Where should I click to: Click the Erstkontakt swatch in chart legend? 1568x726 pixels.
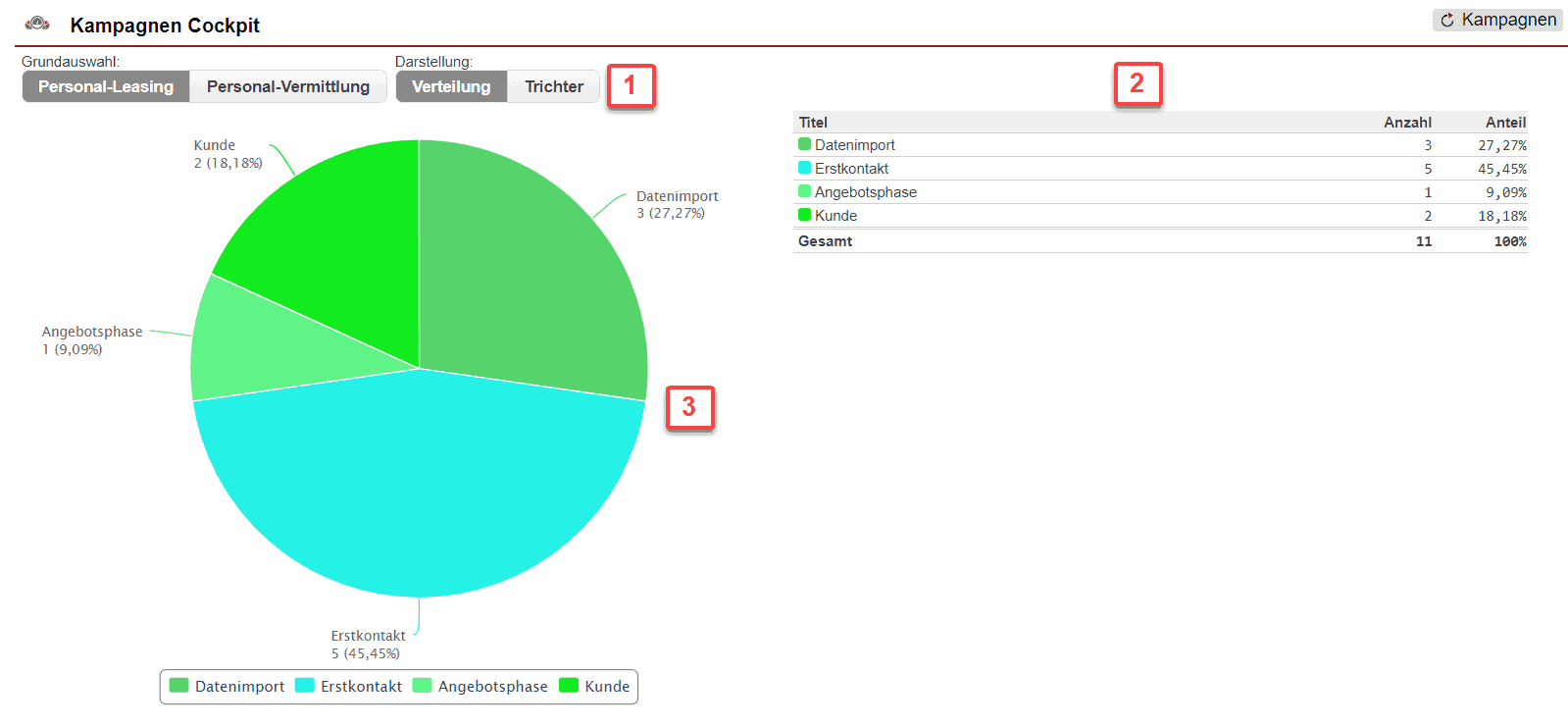click(x=305, y=686)
